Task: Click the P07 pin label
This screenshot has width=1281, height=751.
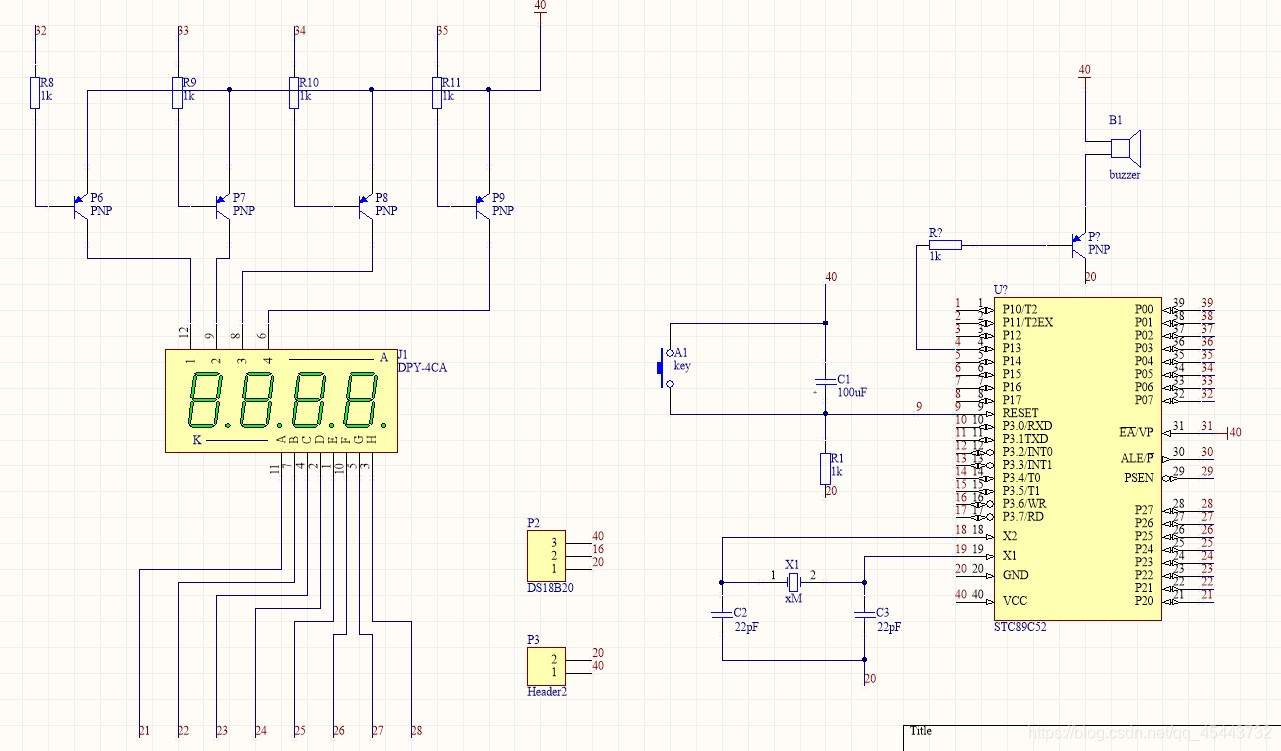Action: click(1144, 400)
